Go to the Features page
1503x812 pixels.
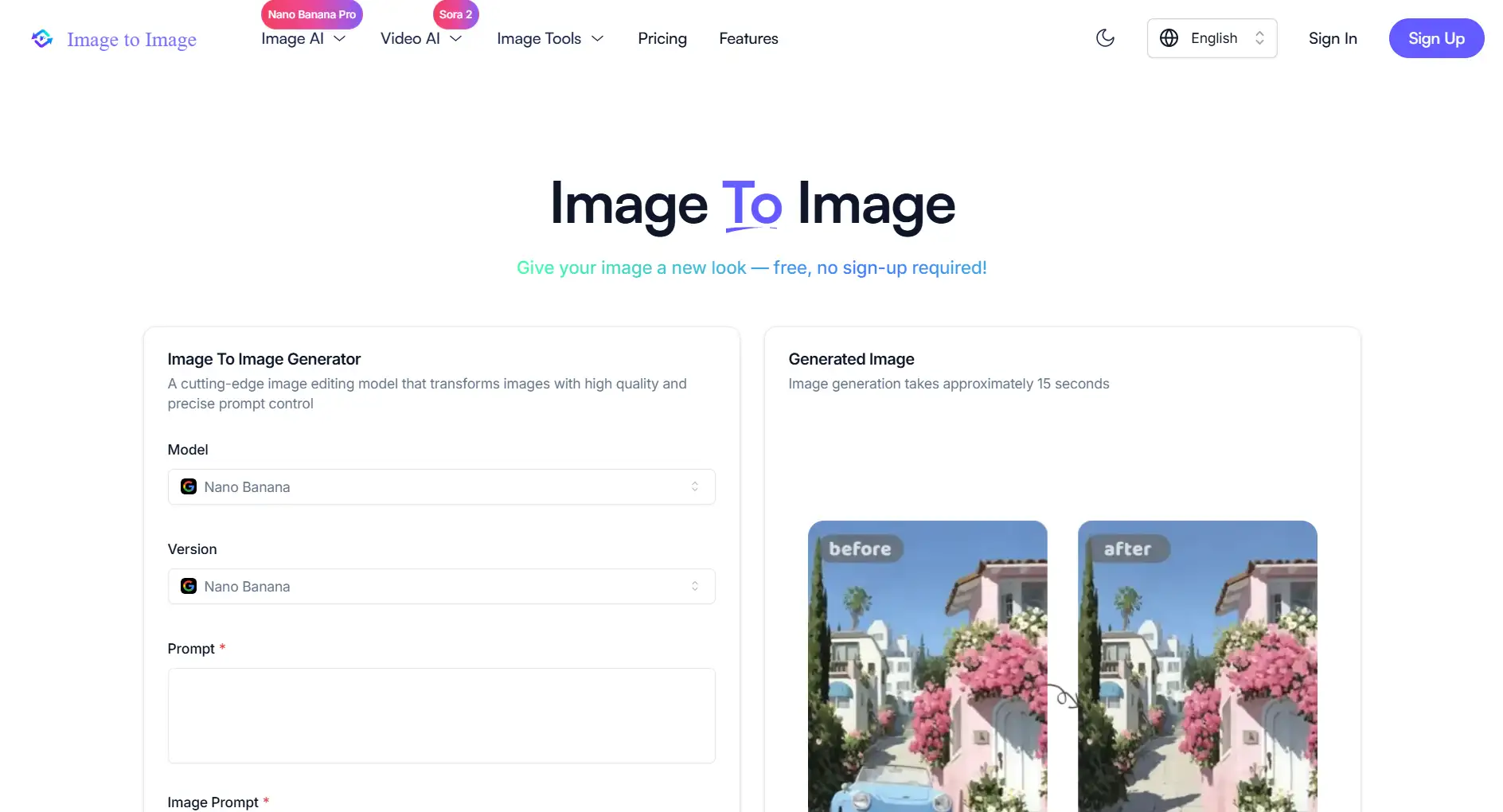click(x=748, y=38)
